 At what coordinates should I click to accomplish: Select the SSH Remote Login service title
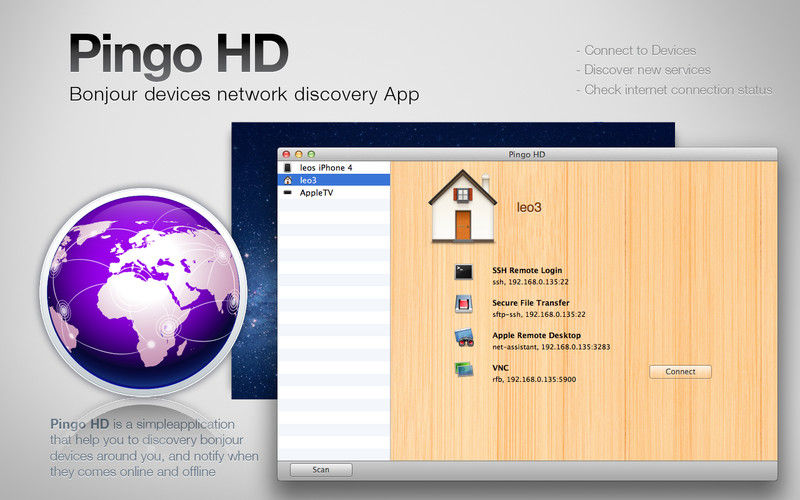527,270
